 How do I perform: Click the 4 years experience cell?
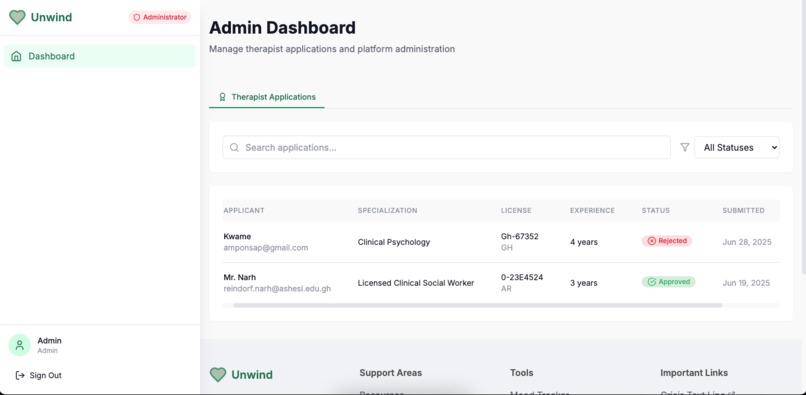point(584,242)
